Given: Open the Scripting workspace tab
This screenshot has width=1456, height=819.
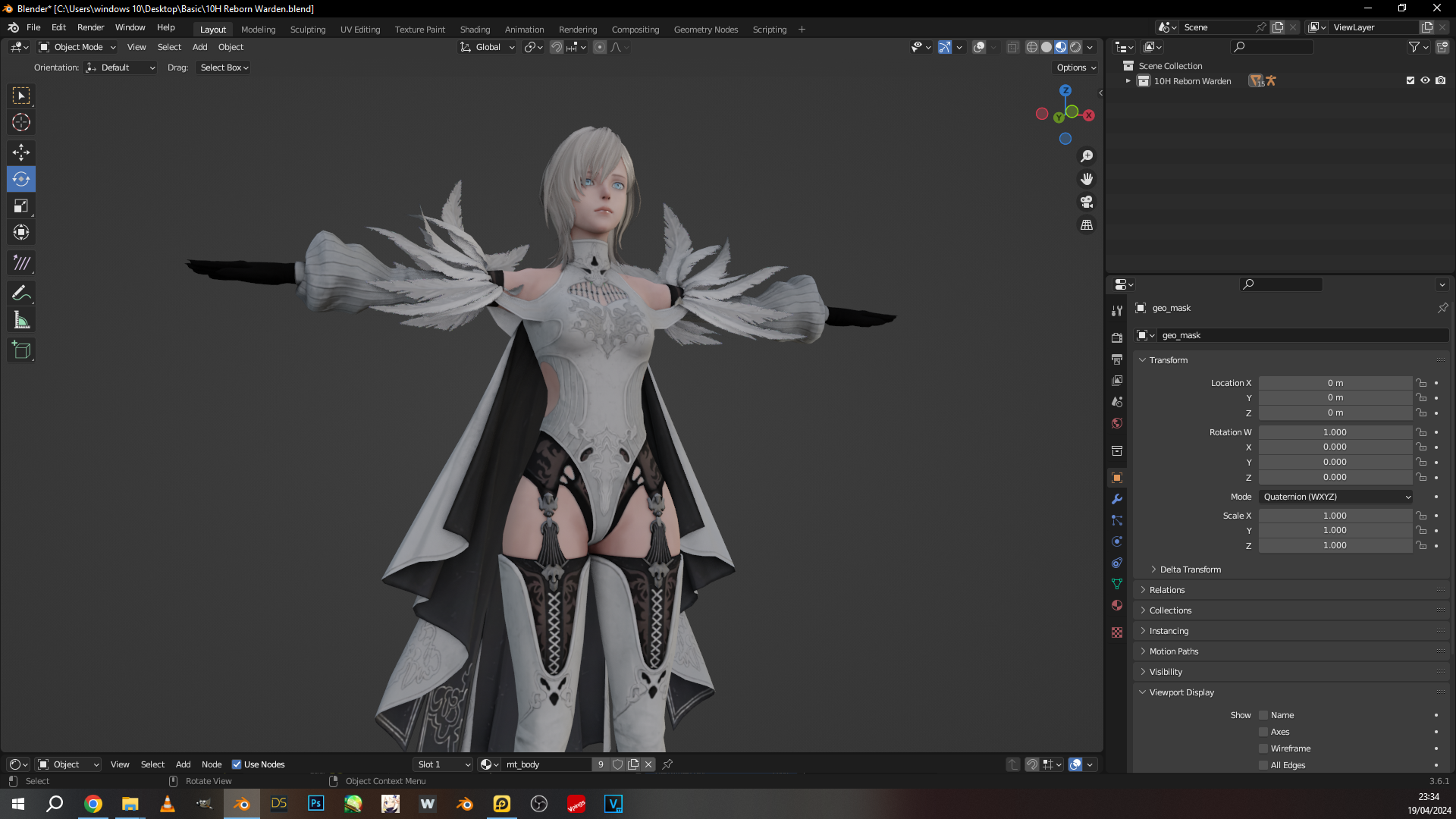Looking at the screenshot, I should [769, 30].
